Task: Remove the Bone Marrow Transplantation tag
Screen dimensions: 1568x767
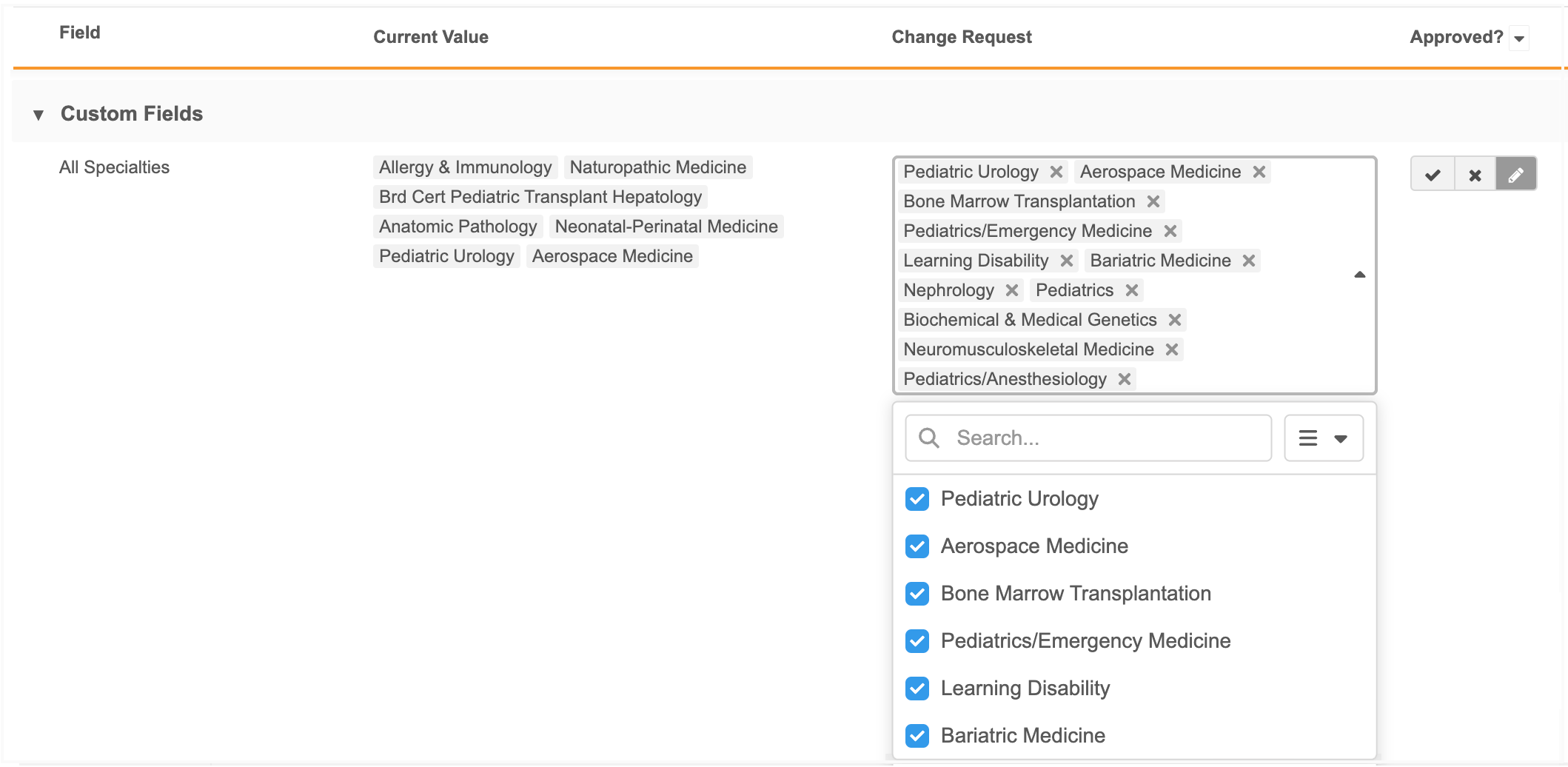Action: (1153, 201)
